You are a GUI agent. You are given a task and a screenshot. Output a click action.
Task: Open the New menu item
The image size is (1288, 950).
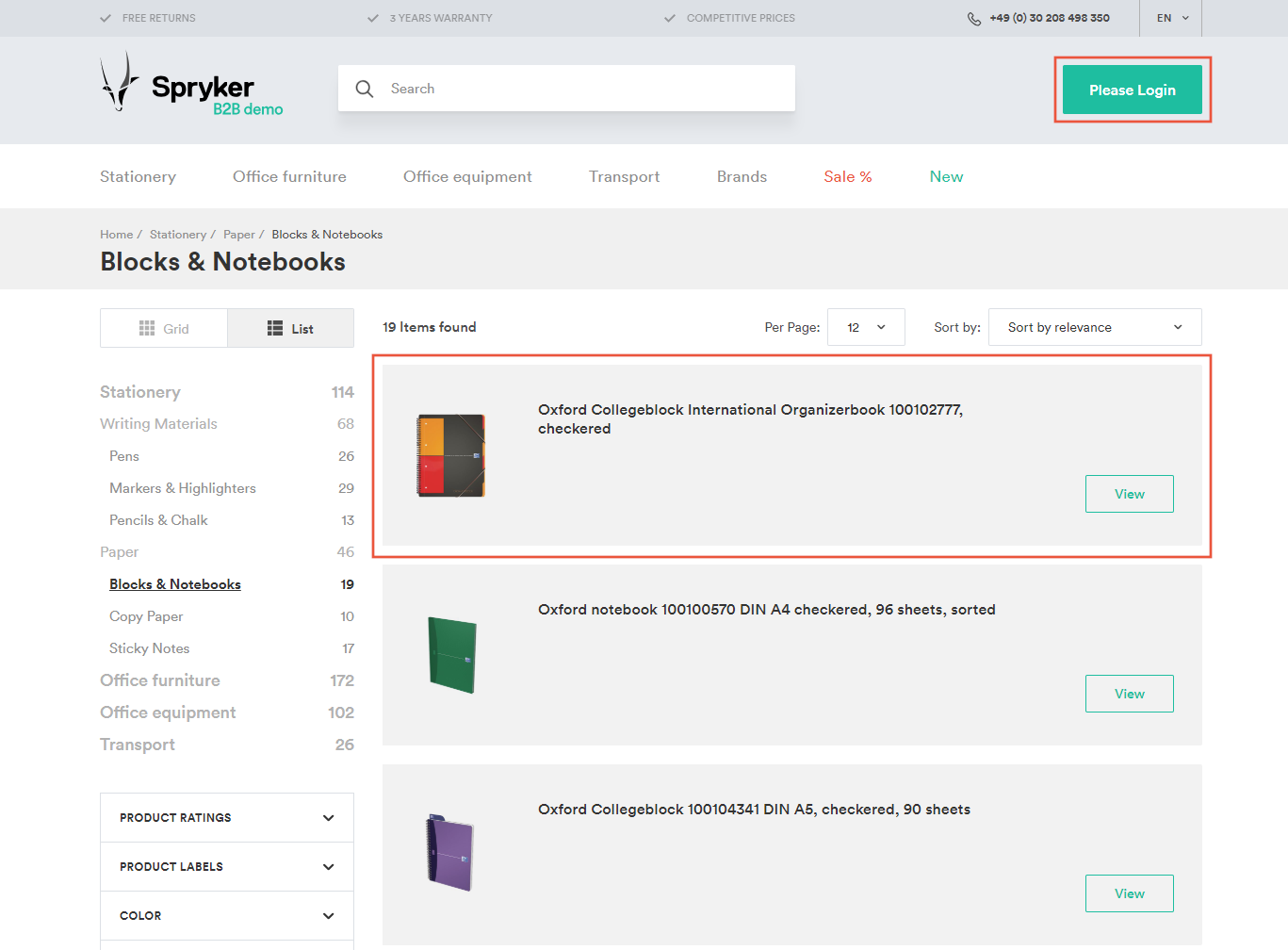tap(946, 176)
